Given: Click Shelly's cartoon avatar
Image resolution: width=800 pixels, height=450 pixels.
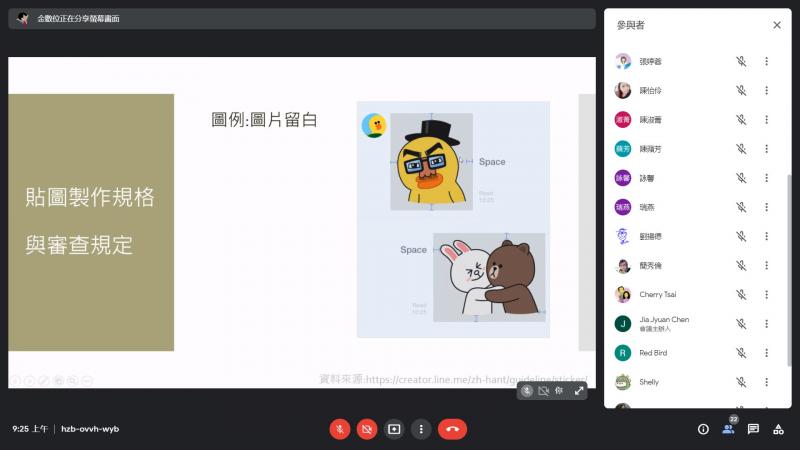Looking at the screenshot, I should 623,382.
